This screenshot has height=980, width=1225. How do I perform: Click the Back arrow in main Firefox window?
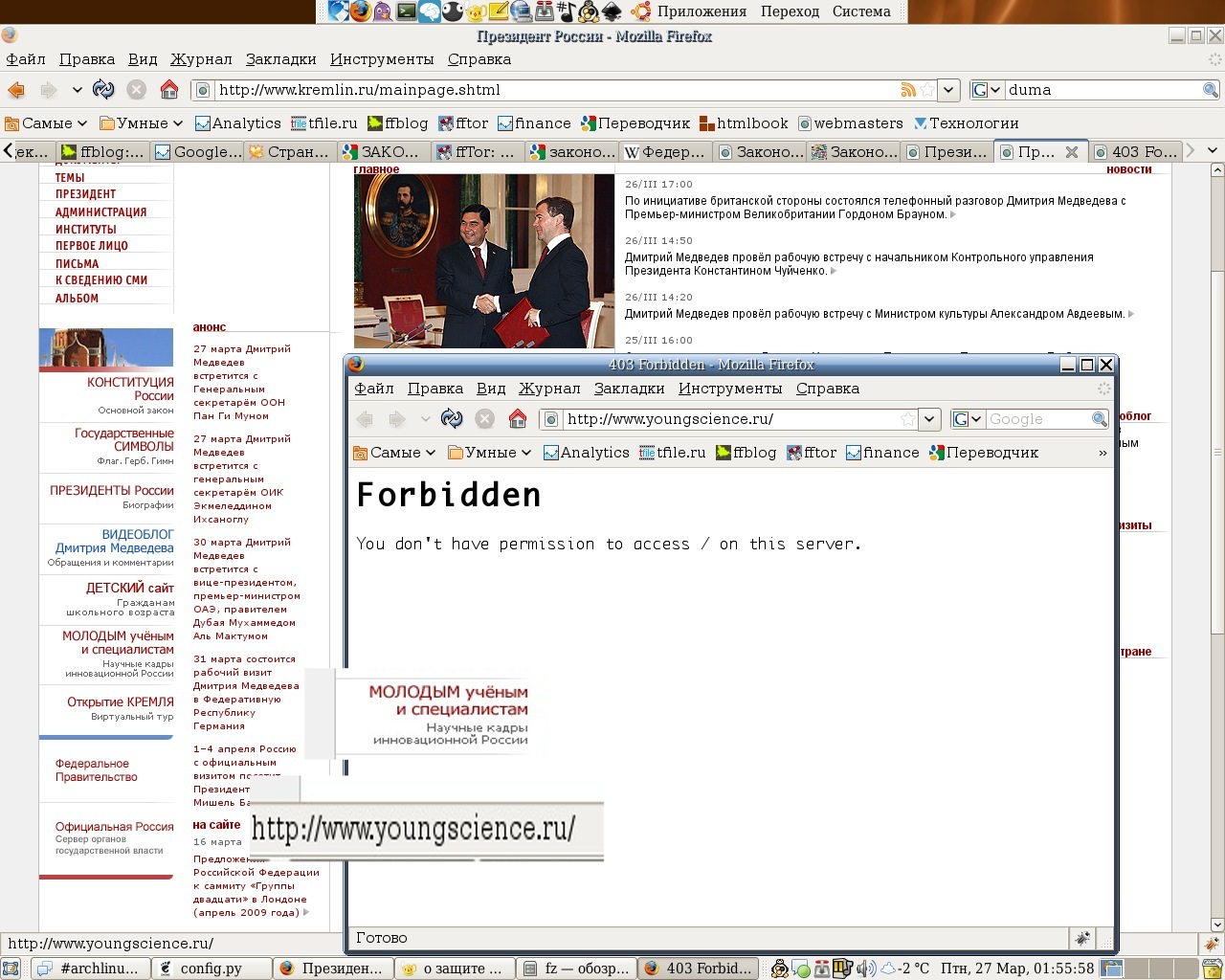pyautogui.click(x=16, y=90)
